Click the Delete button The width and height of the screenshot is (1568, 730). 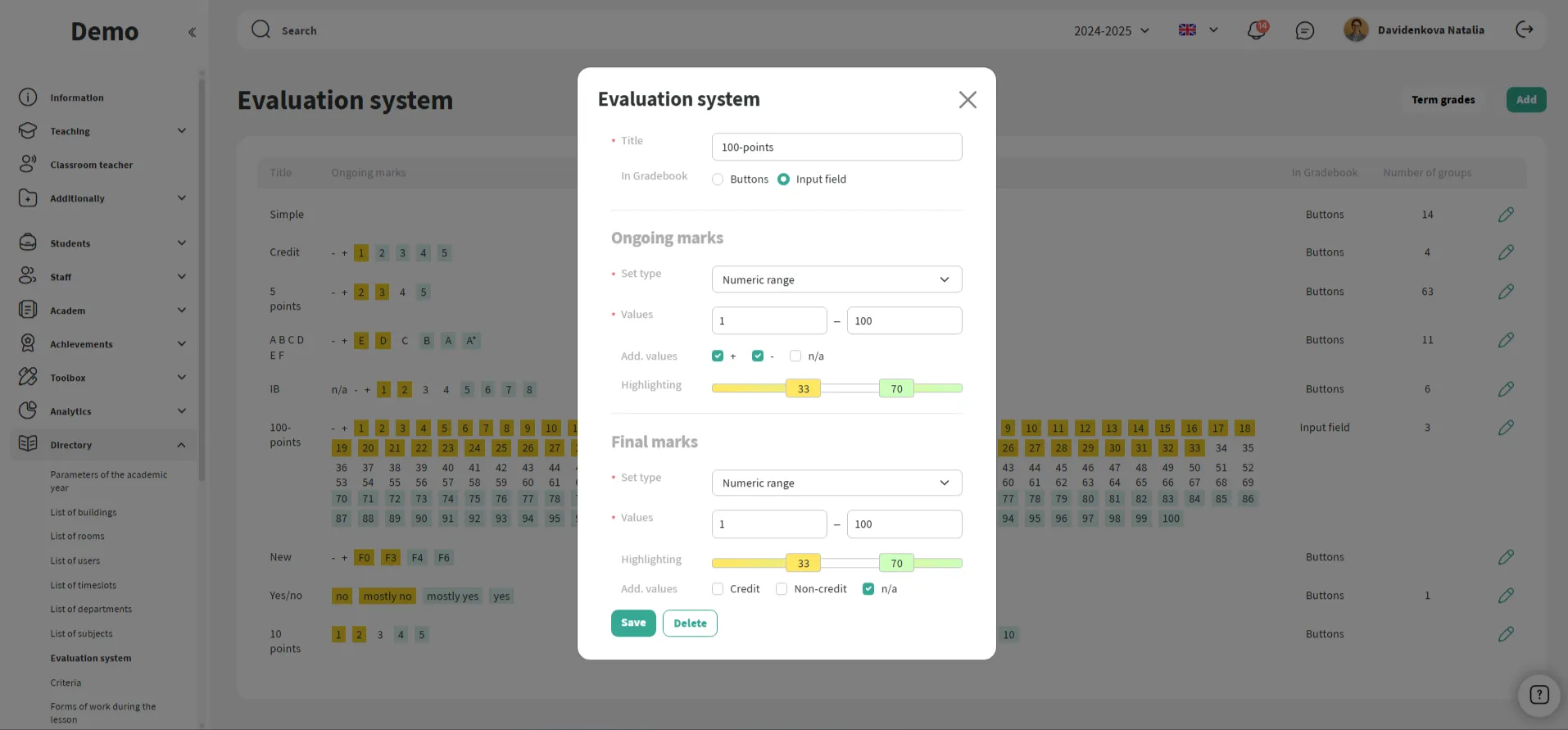pos(689,623)
